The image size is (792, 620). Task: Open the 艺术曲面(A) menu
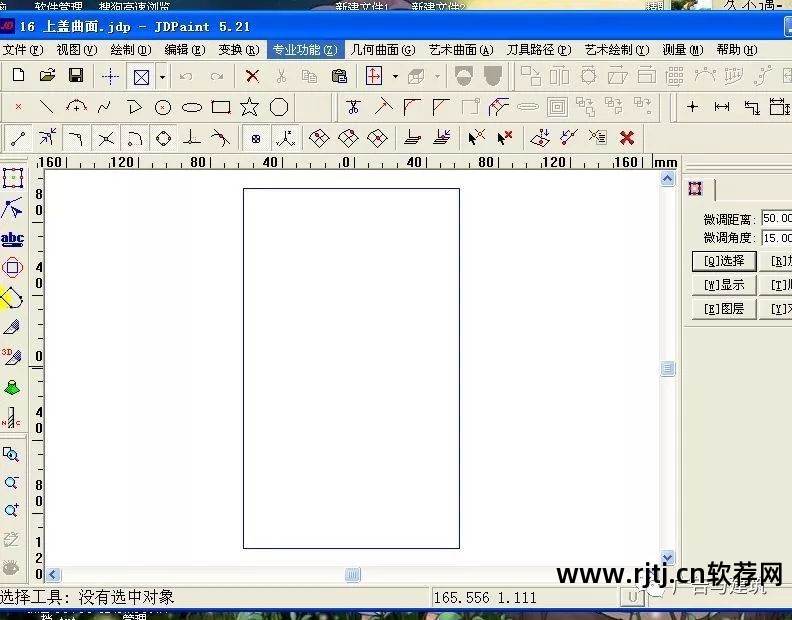tap(461, 50)
